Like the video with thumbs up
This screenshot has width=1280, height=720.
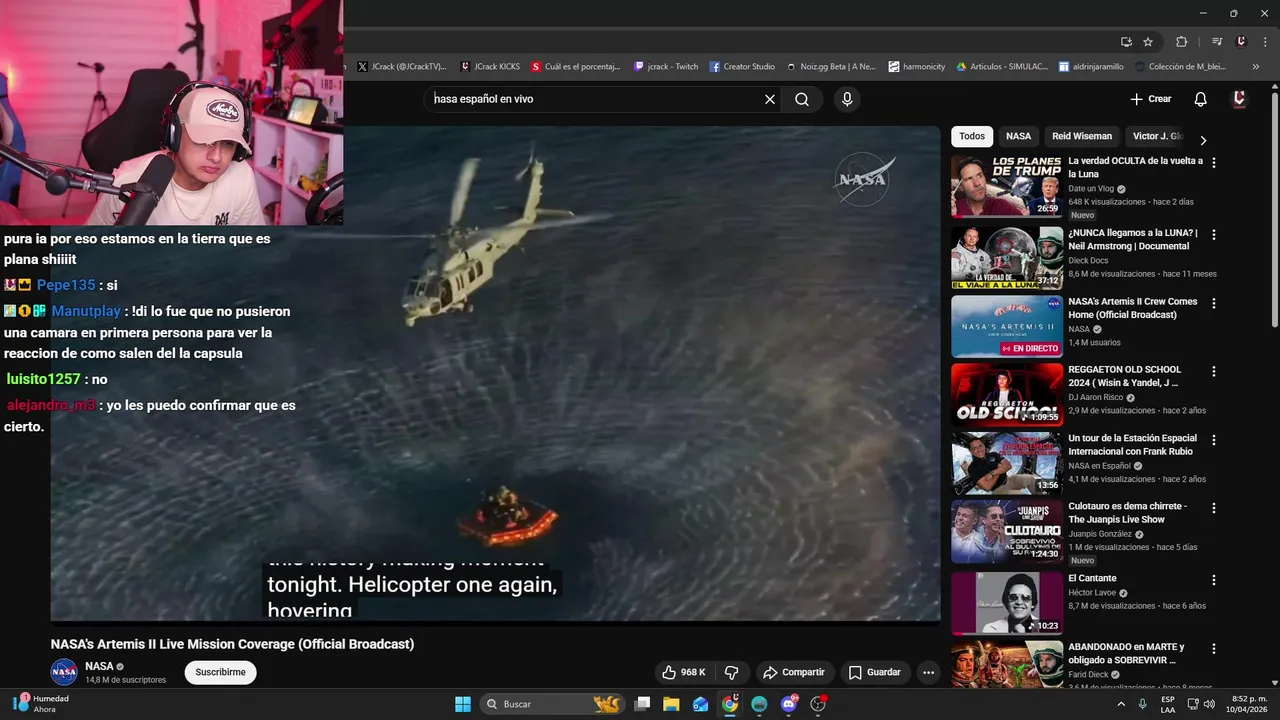(684, 672)
